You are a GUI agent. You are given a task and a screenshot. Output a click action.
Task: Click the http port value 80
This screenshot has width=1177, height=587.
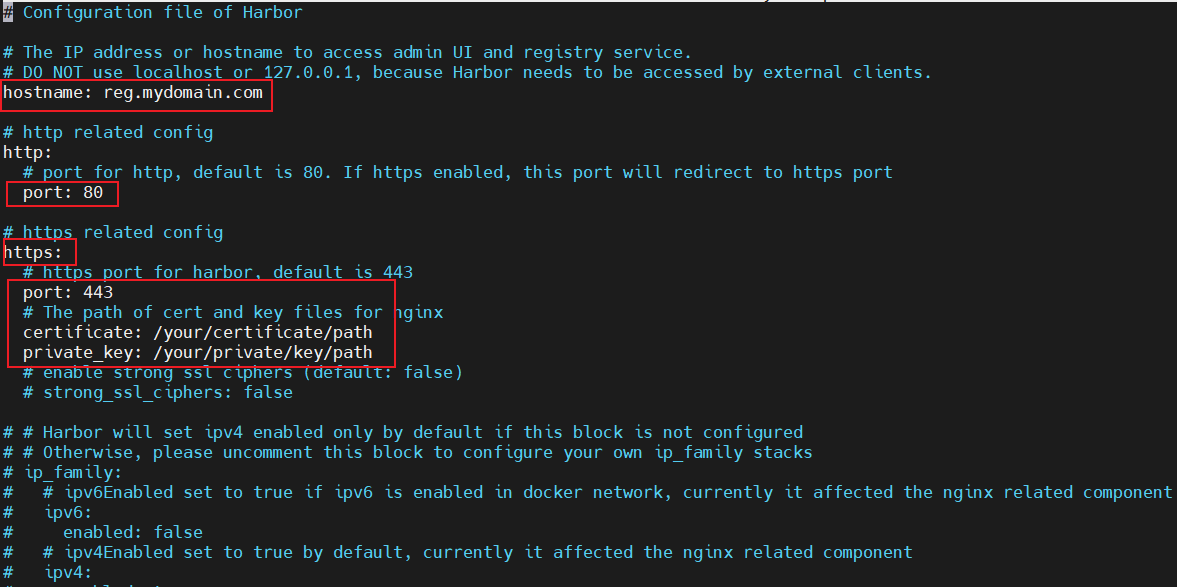93,193
